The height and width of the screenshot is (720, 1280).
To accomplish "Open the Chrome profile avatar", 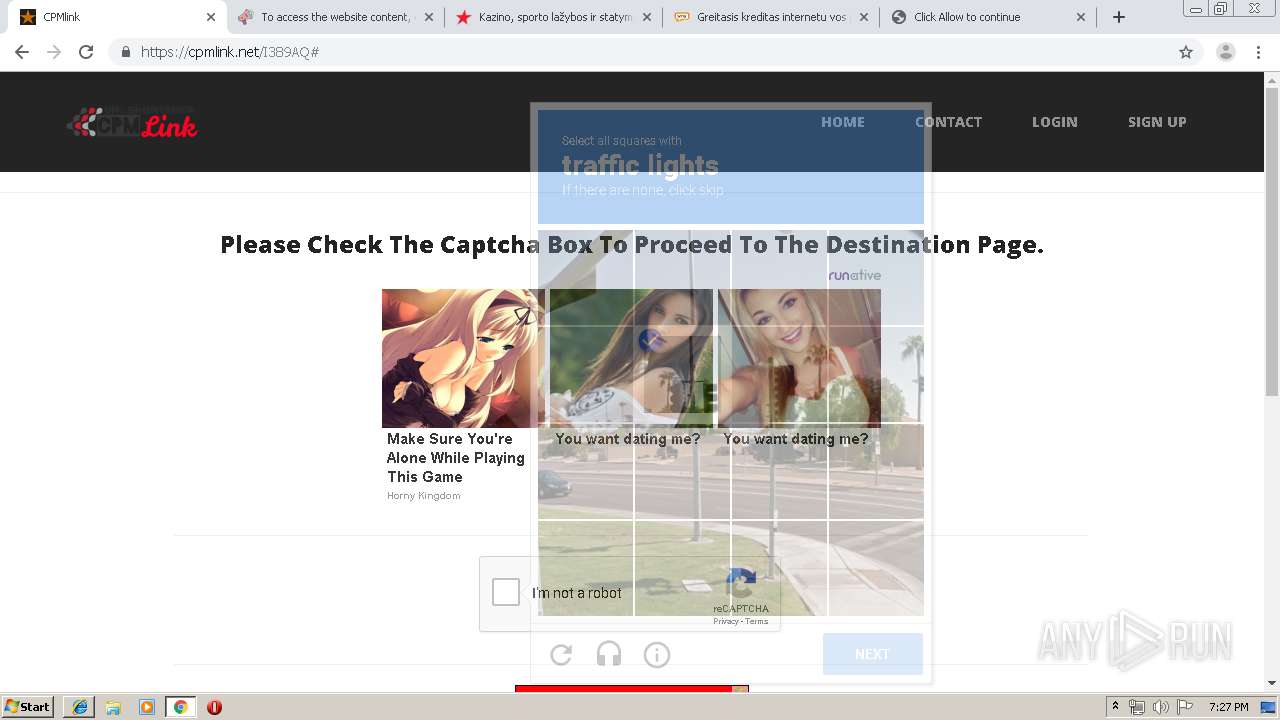I will point(1226,52).
